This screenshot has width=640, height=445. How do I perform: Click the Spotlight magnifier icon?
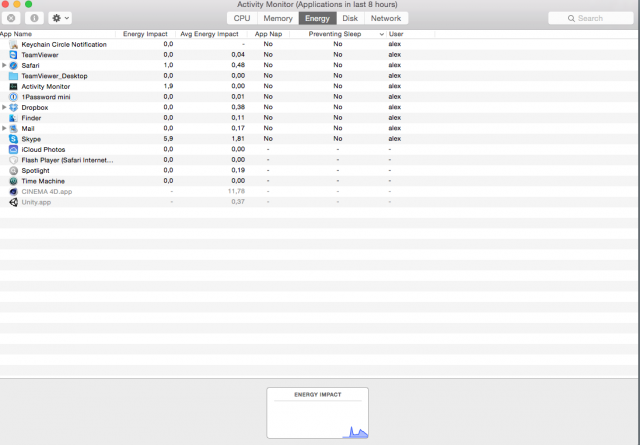click(x=13, y=171)
